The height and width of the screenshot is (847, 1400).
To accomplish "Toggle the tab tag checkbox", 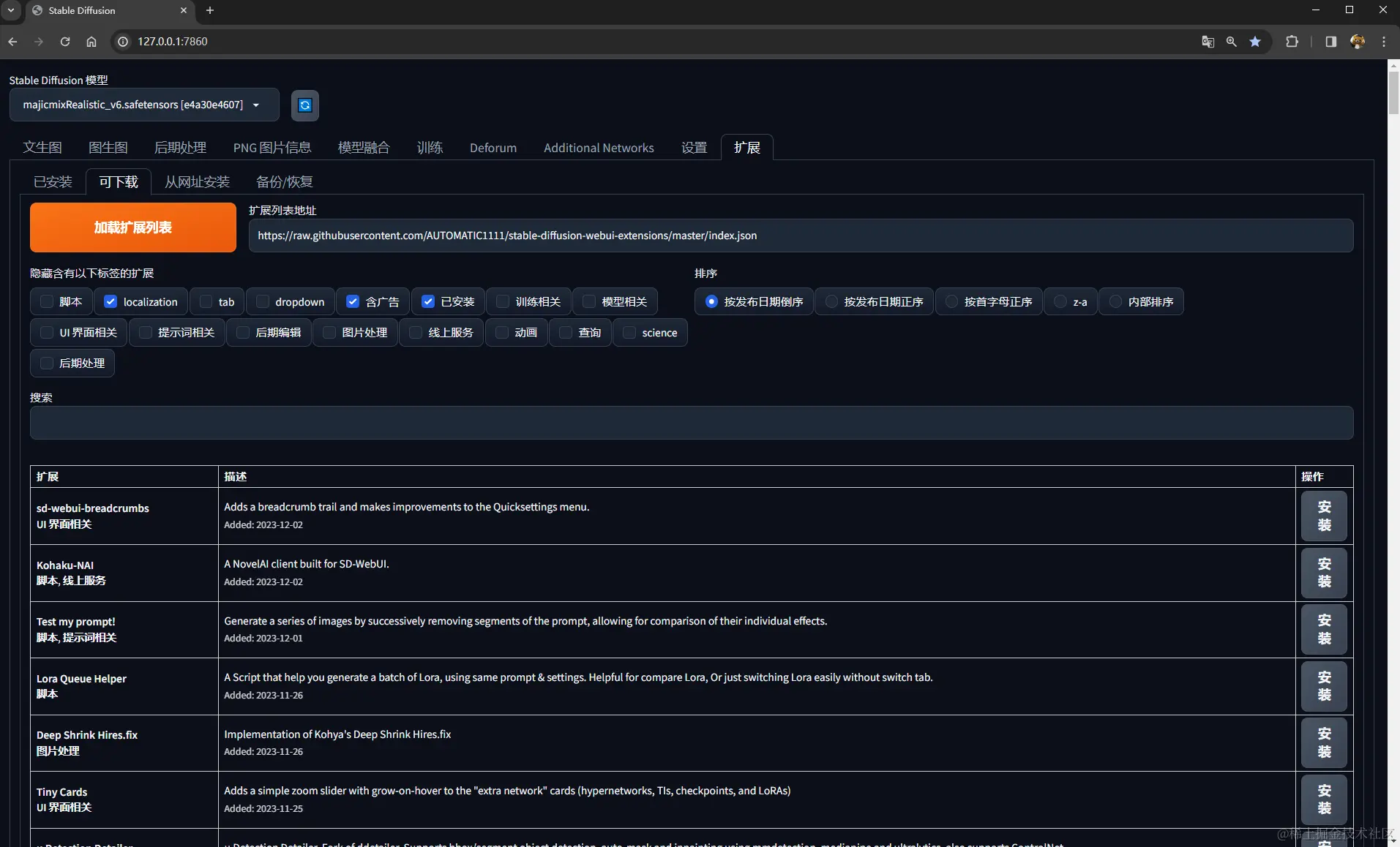I will [x=206, y=301].
